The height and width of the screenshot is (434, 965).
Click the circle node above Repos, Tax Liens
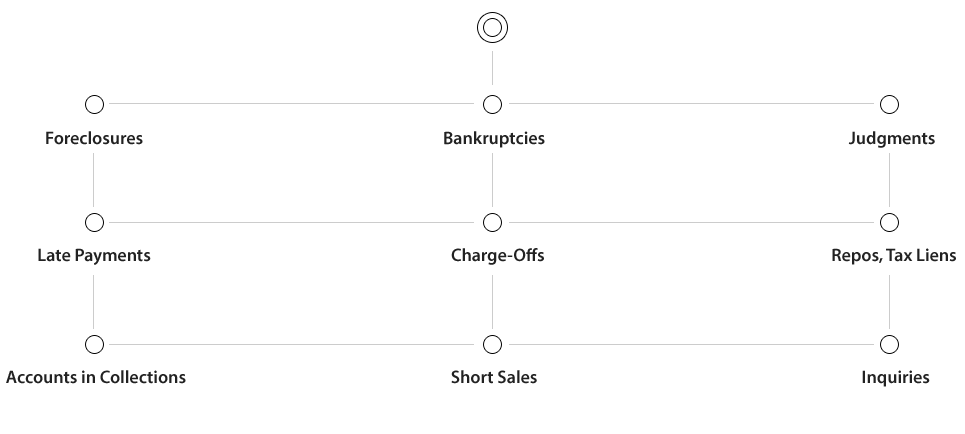889,222
